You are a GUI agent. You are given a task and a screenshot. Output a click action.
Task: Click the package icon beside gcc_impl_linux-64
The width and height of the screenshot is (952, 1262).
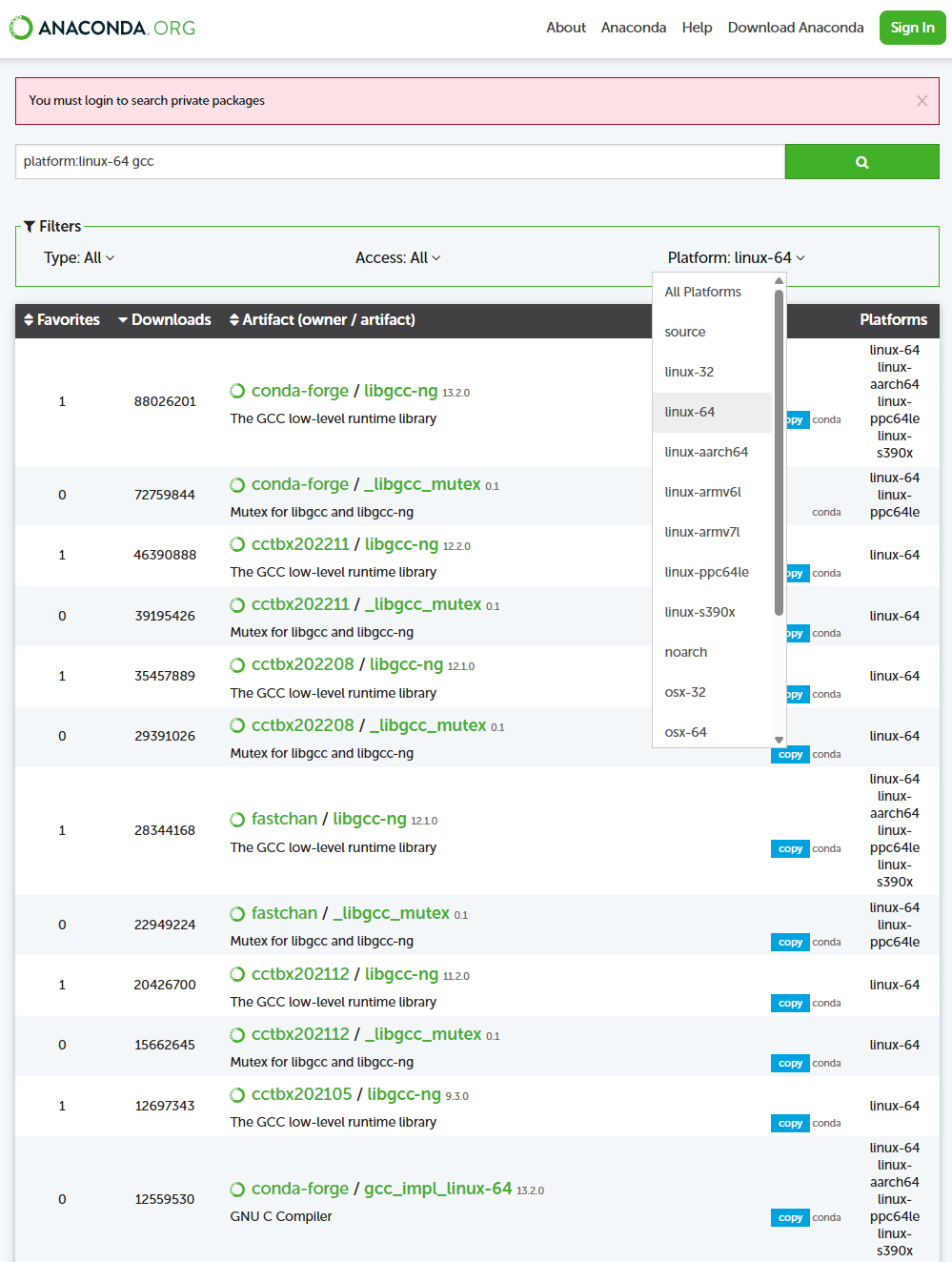coord(237,1189)
